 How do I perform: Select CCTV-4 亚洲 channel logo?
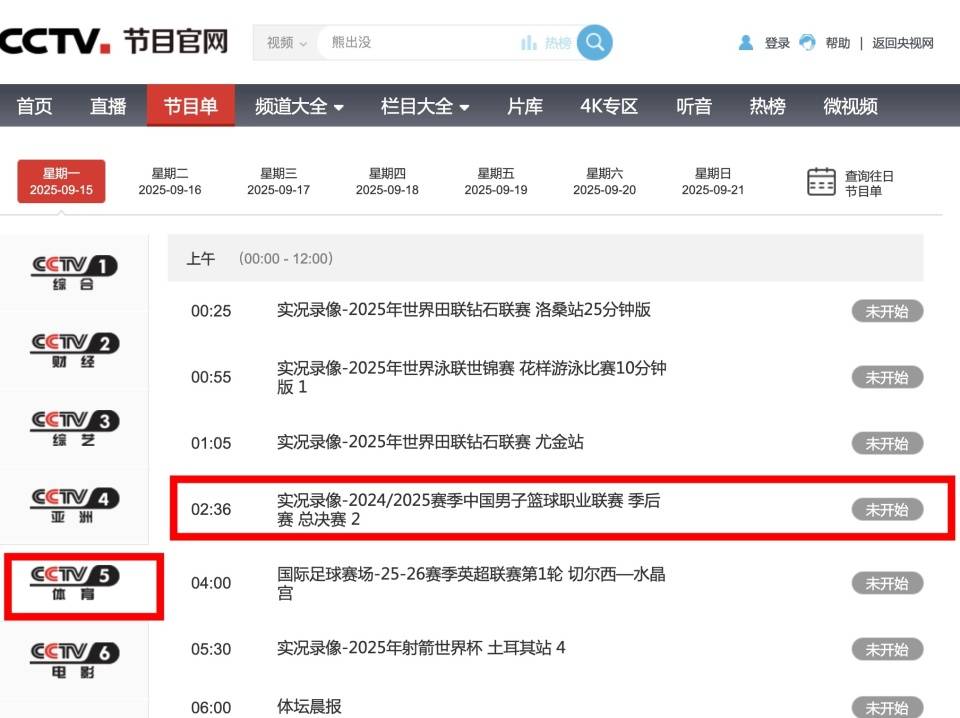(x=74, y=506)
